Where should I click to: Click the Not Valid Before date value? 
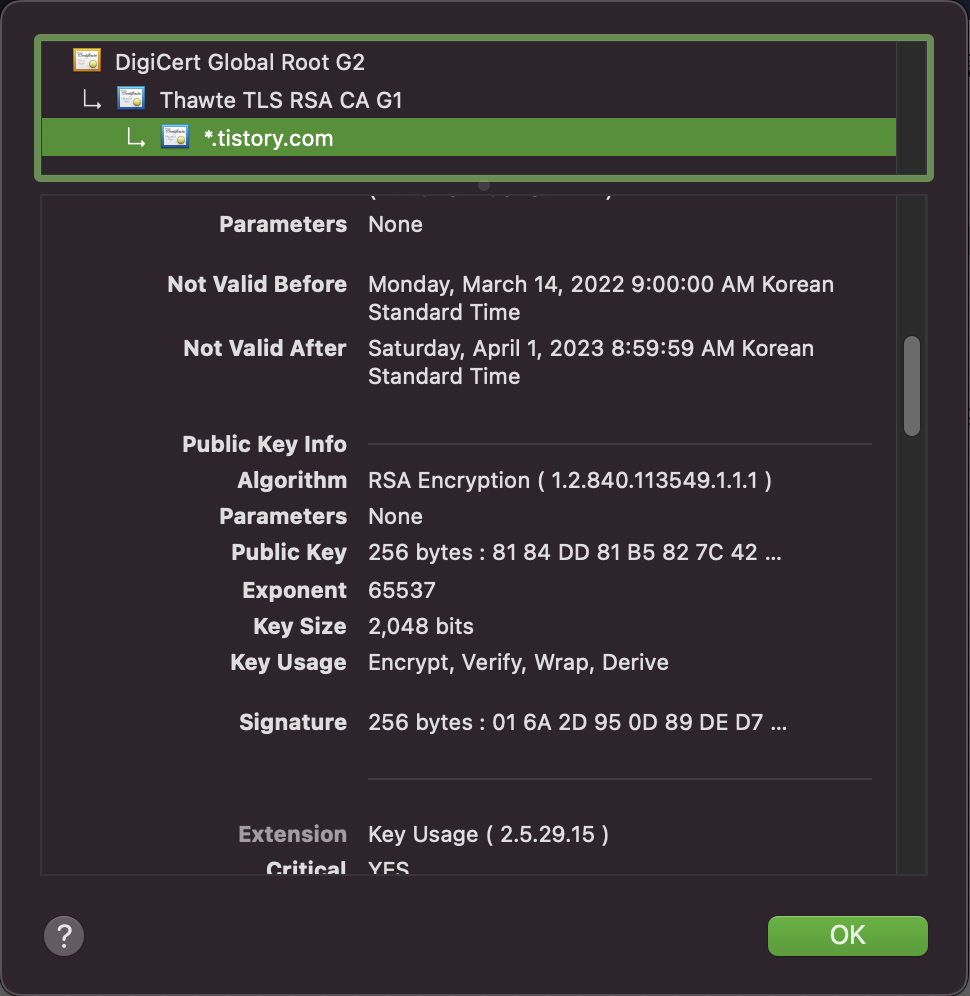[x=601, y=298]
